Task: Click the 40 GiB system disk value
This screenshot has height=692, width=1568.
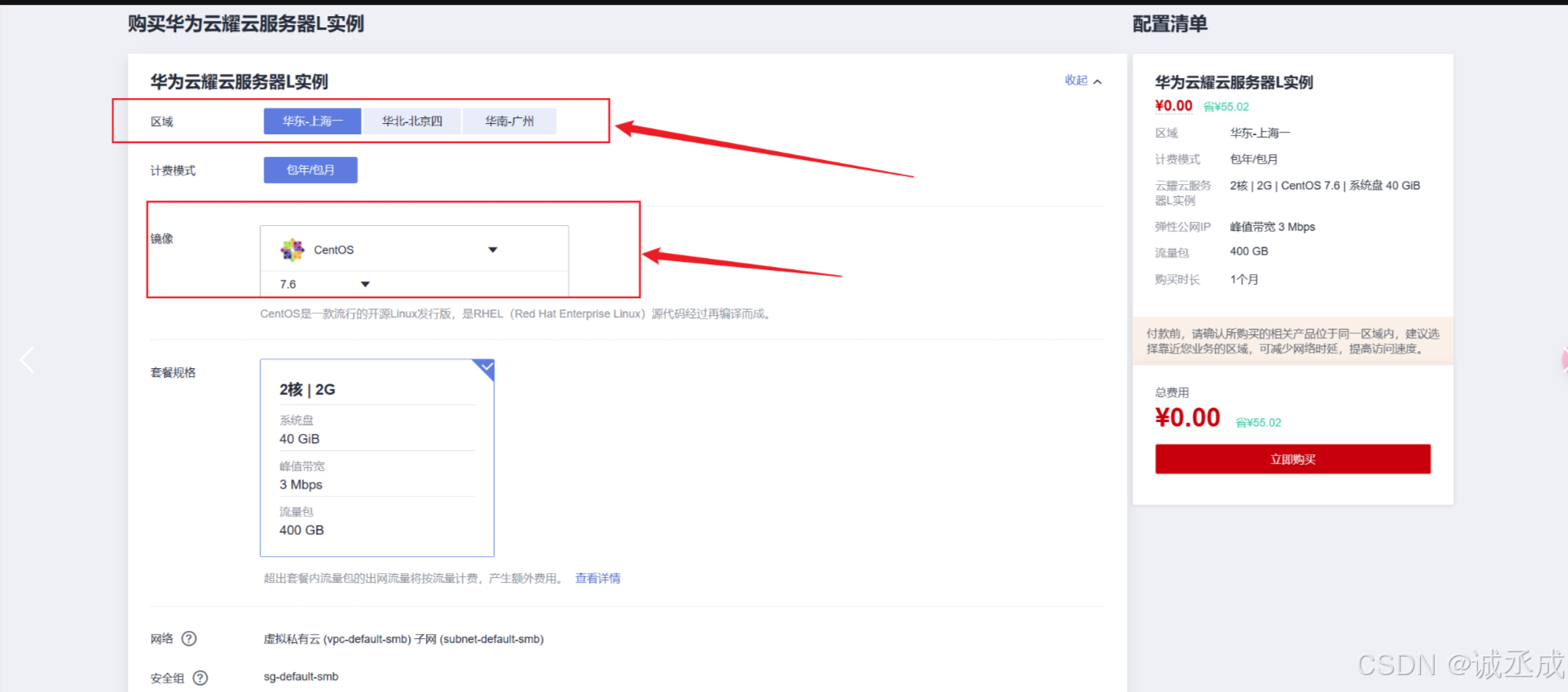Action: click(x=300, y=439)
